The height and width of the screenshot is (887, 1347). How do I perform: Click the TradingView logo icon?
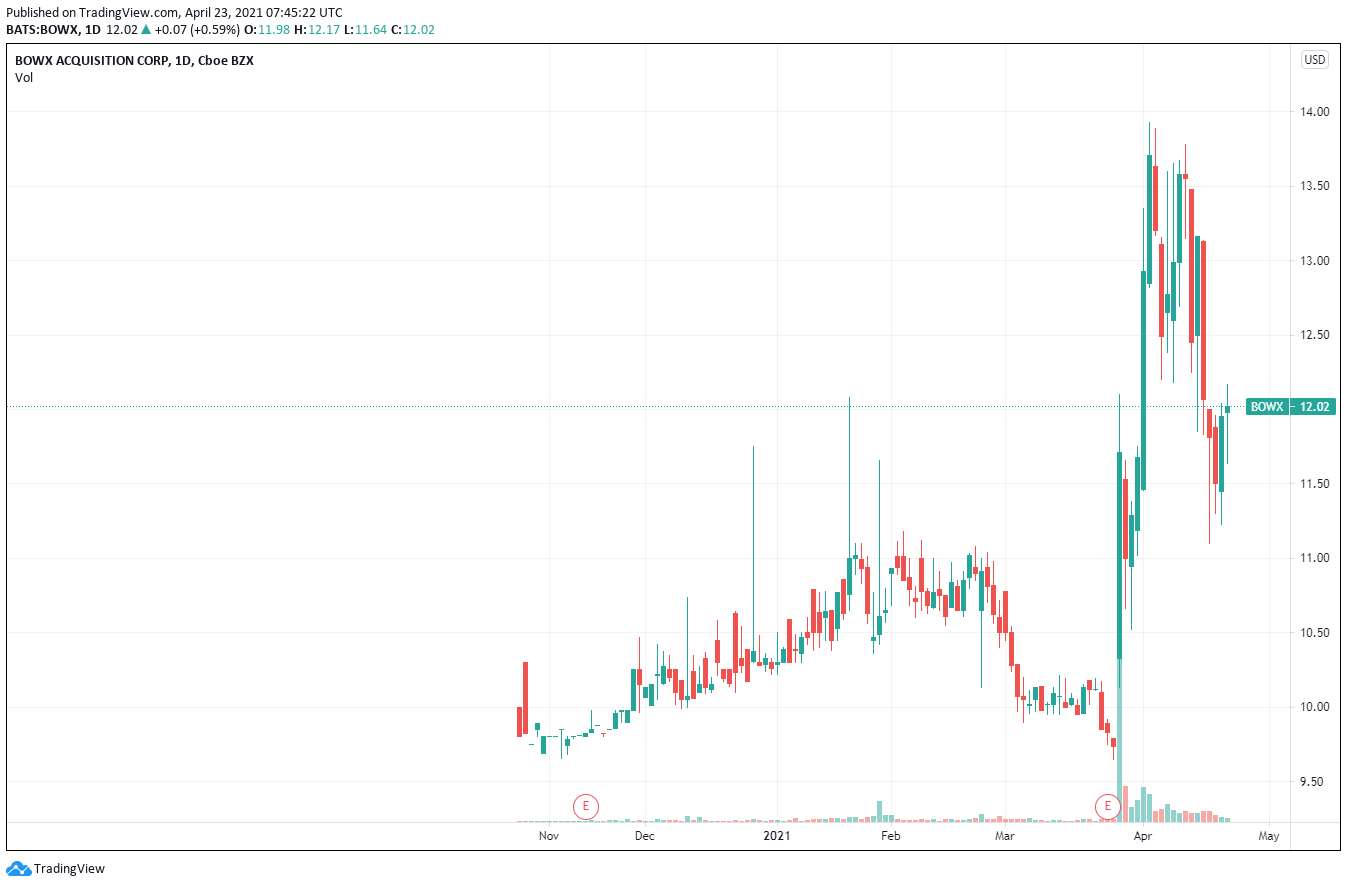tap(18, 869)
